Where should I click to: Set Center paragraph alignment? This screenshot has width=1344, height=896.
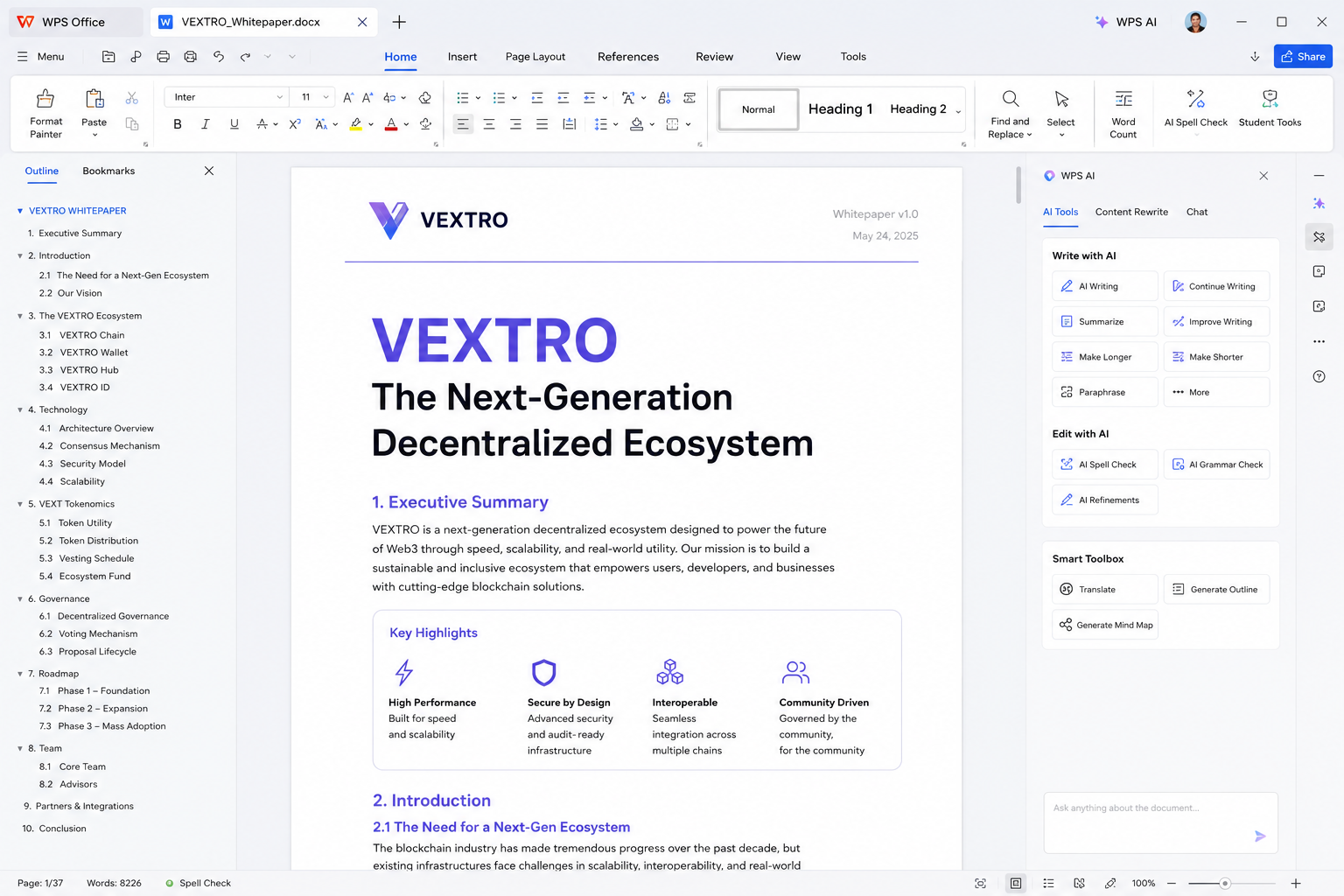click(489, 124)
